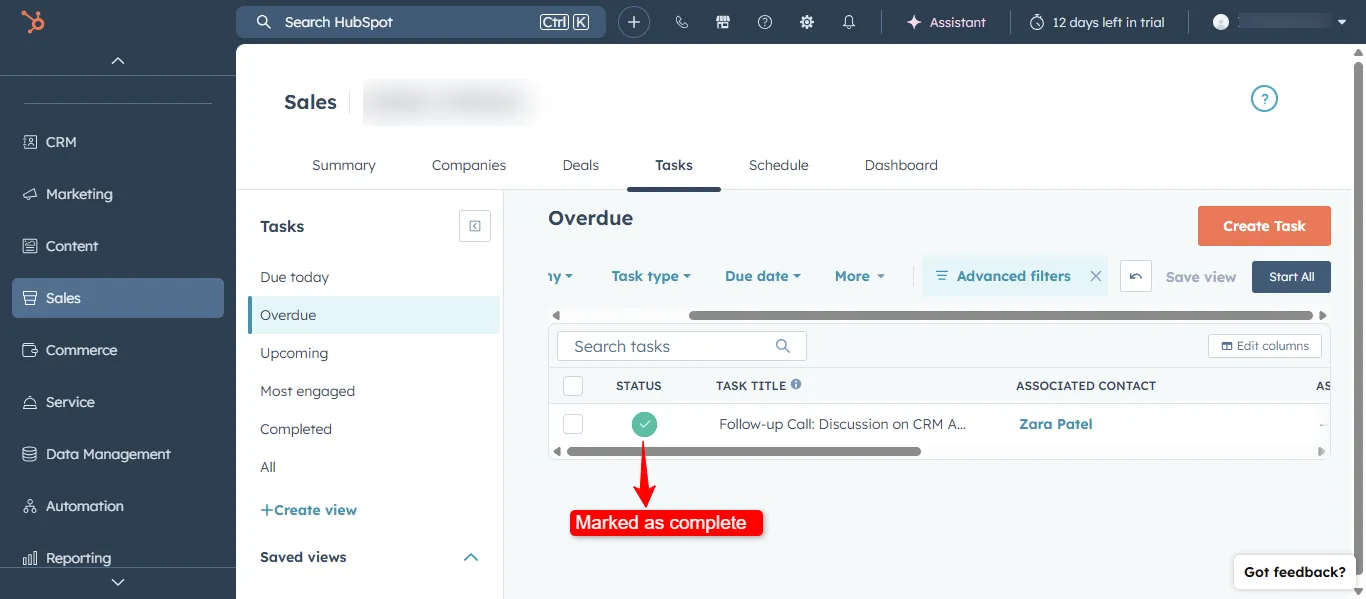Switch to the Summary tab
Viewport: 1366px width, 599px height.
344,165
